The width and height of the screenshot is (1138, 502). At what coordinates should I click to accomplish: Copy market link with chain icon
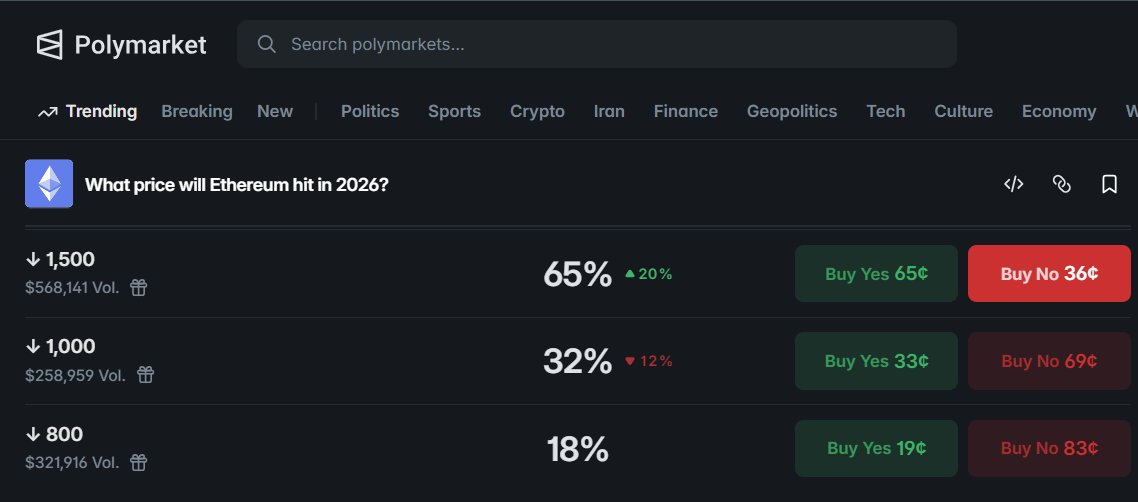tap(1062, 184)
